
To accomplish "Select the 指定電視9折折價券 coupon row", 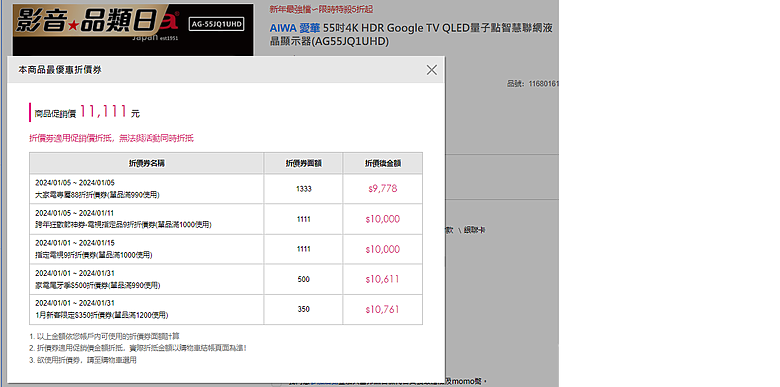I will pyautogui.click(x=226, y=249).
